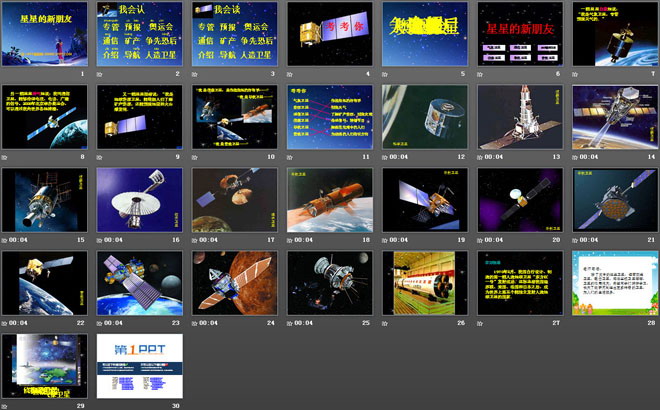Select slide 21 thumbnail
Image resolution: width=660 pixels, height=410 pixels.
point(615,200)
